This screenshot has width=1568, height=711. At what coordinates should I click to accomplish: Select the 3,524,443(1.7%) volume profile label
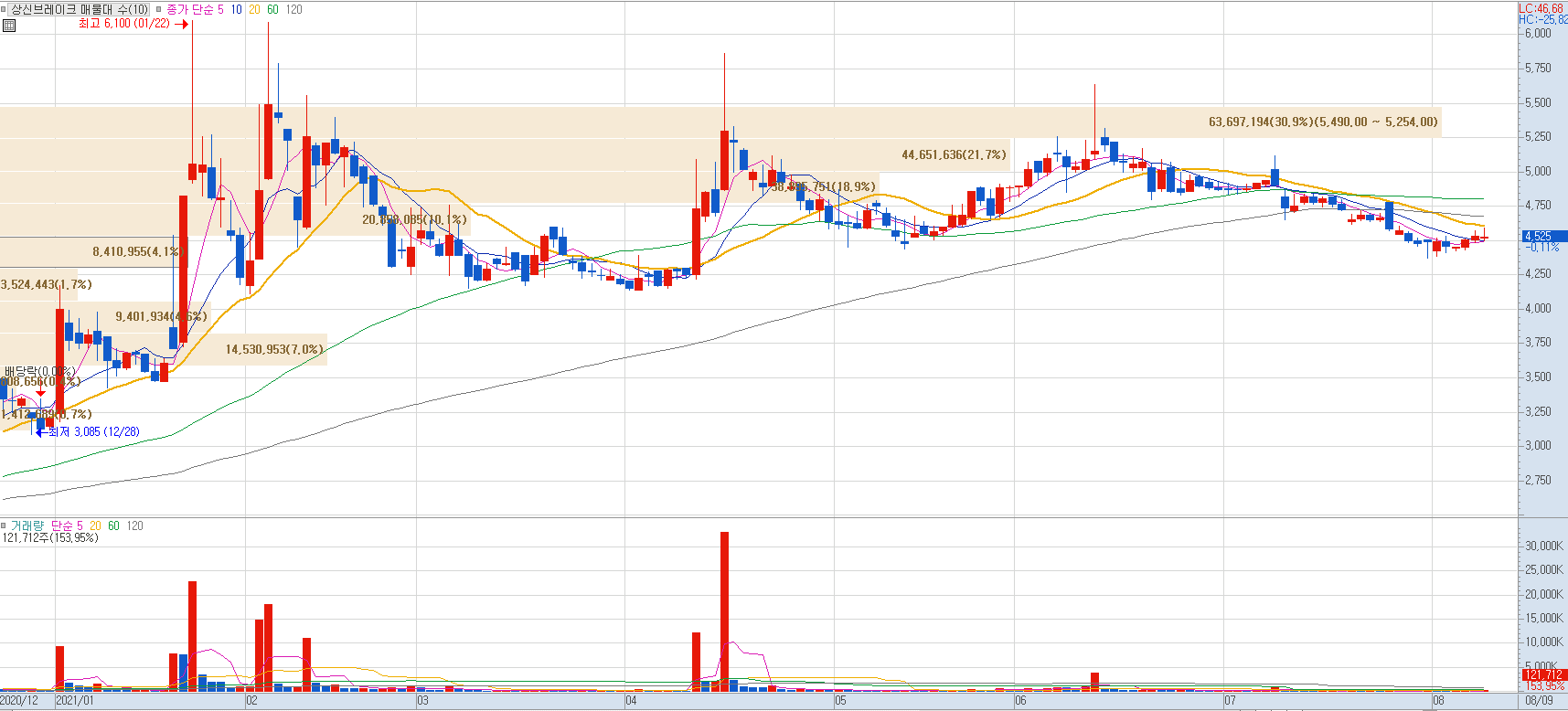click(x=46, y=284)
